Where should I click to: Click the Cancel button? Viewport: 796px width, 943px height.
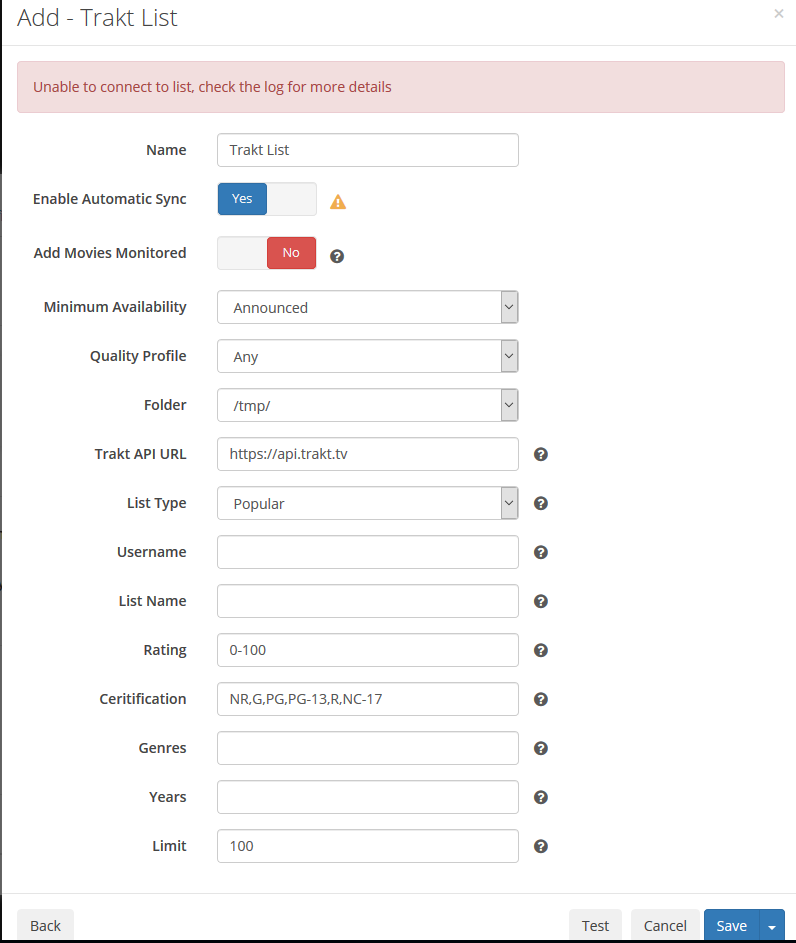(665, 926)
